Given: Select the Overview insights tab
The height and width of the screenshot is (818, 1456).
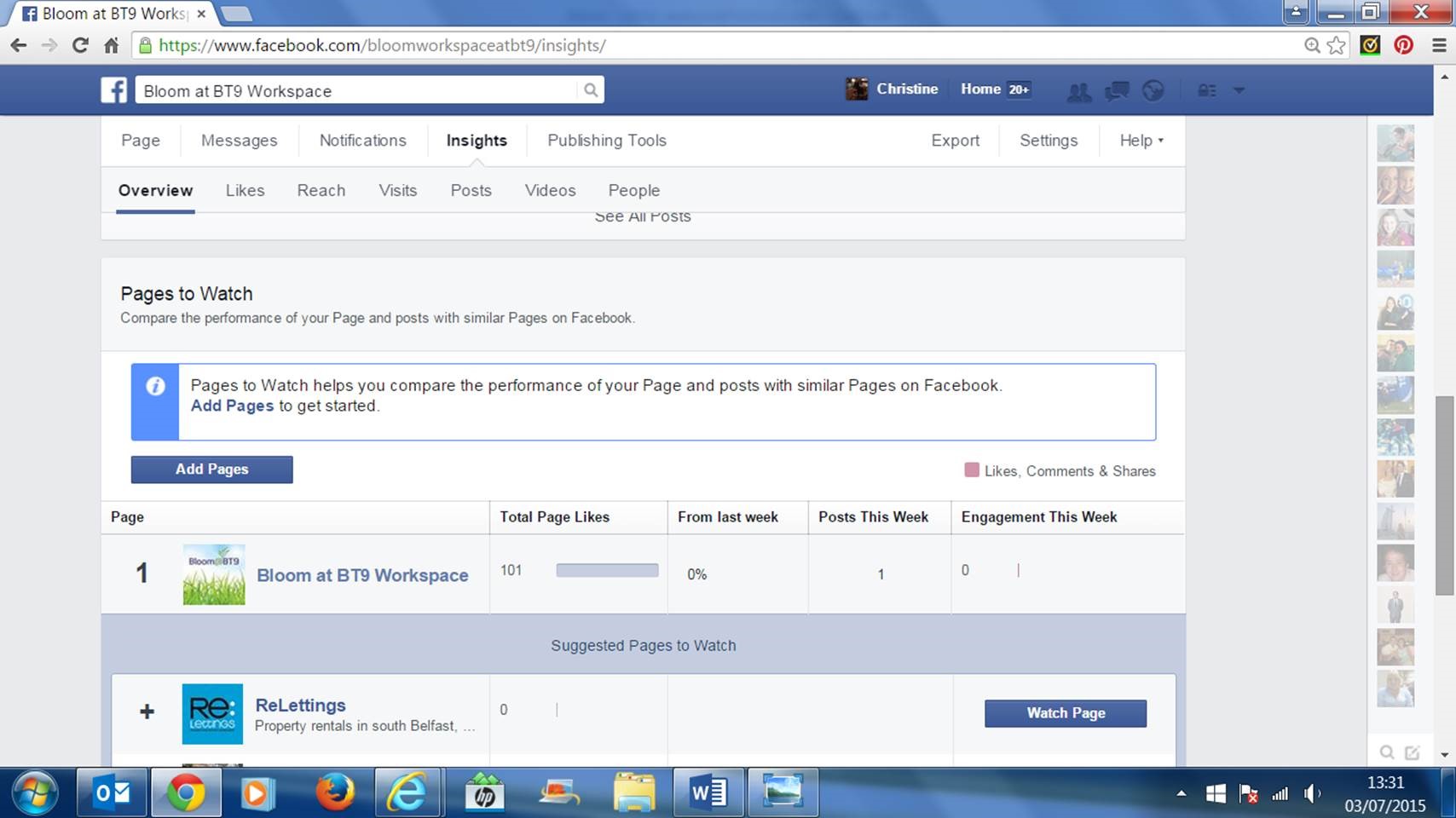Looking at the screenshot, I should [x=155, y=190].
